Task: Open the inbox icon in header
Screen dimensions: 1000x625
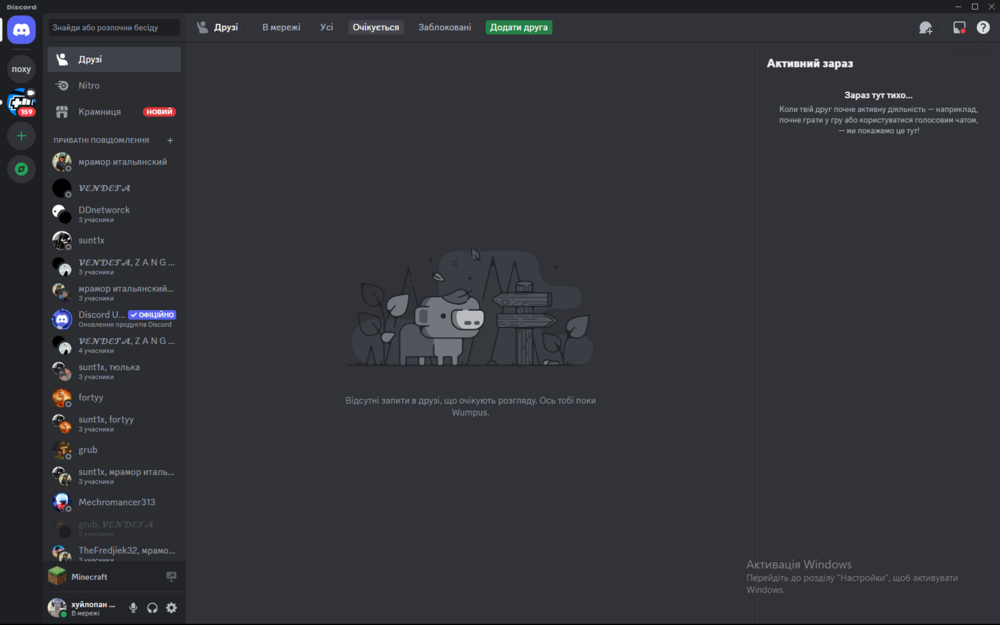Action: click(x=959, y=27)
